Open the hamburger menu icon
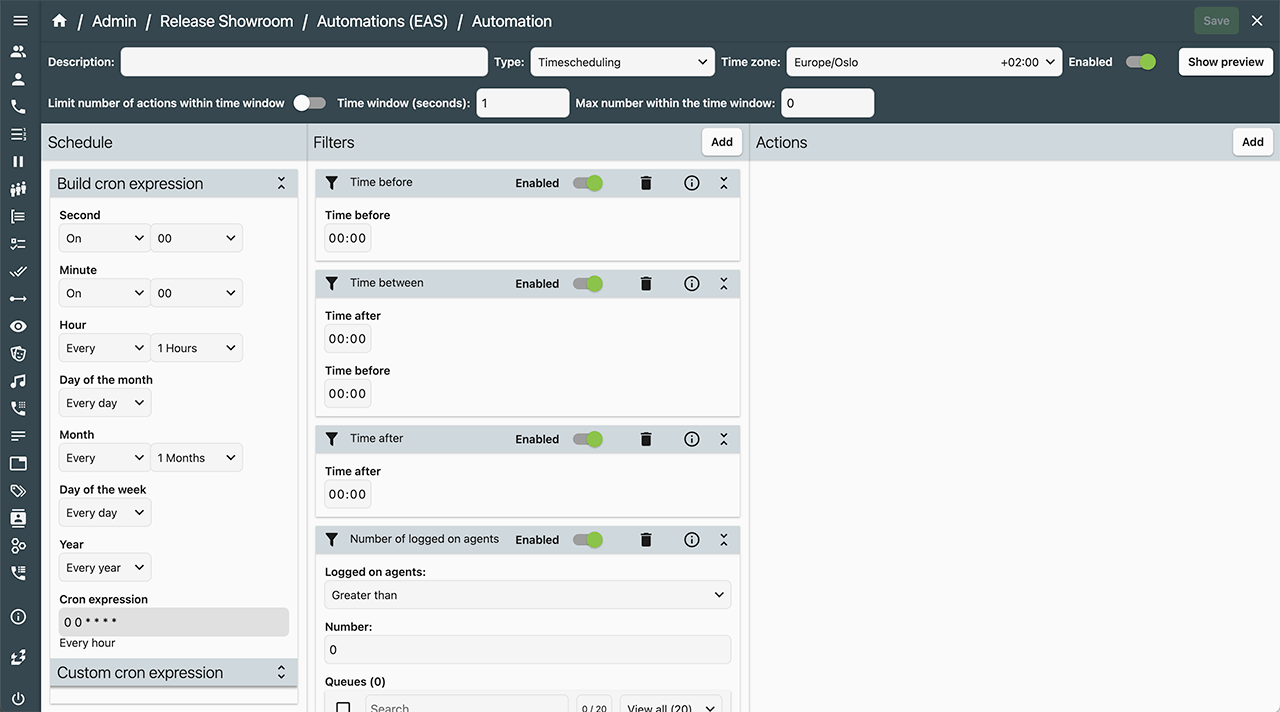 (x=18, y=21)
